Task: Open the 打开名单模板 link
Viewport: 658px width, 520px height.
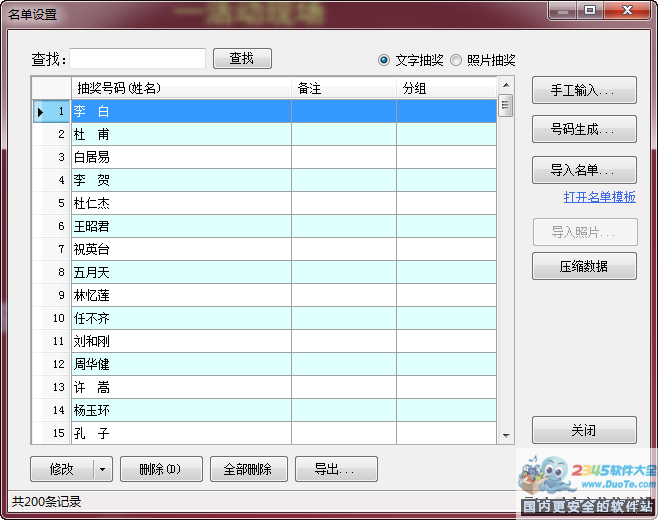Action: pyautogui.click(x=600, y=197)
